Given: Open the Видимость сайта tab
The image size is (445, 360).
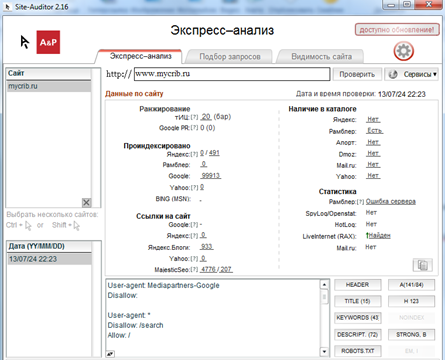Looking at the screenshot, I should [321, 57].
